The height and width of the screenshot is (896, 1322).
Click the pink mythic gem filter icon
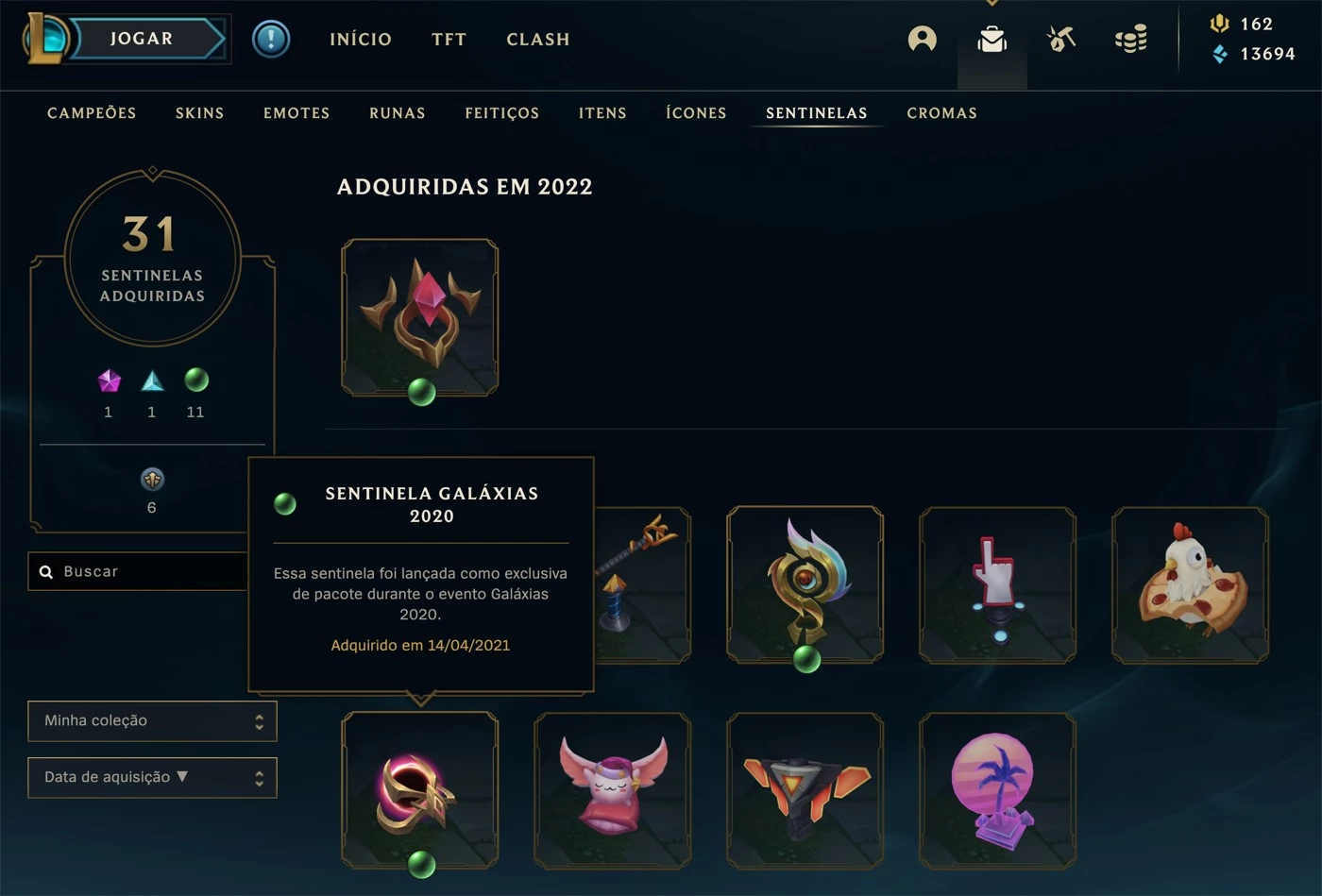click(x=110, y=380)
